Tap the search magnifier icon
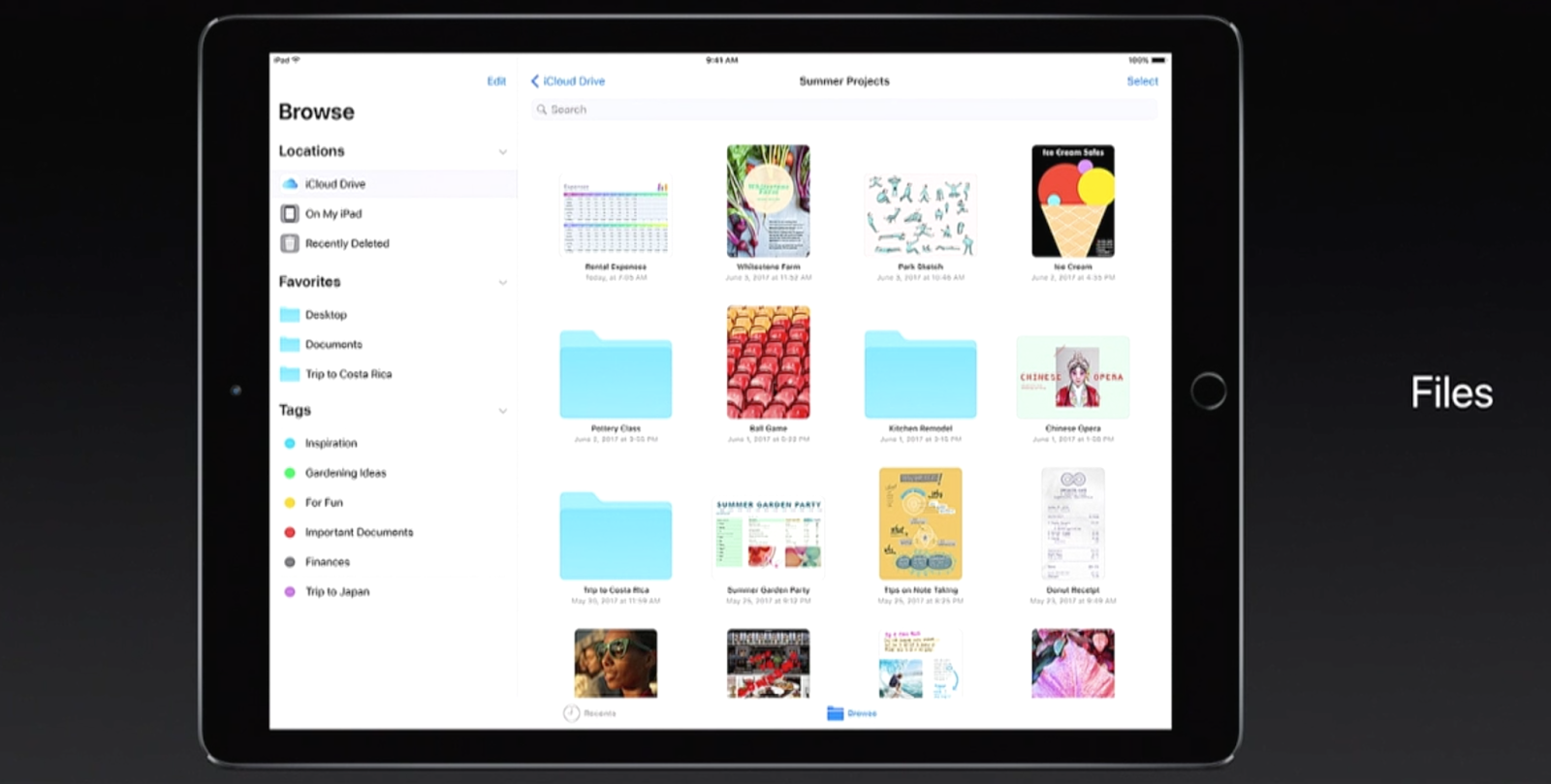Screen dimensions: 1551x784 542,110
